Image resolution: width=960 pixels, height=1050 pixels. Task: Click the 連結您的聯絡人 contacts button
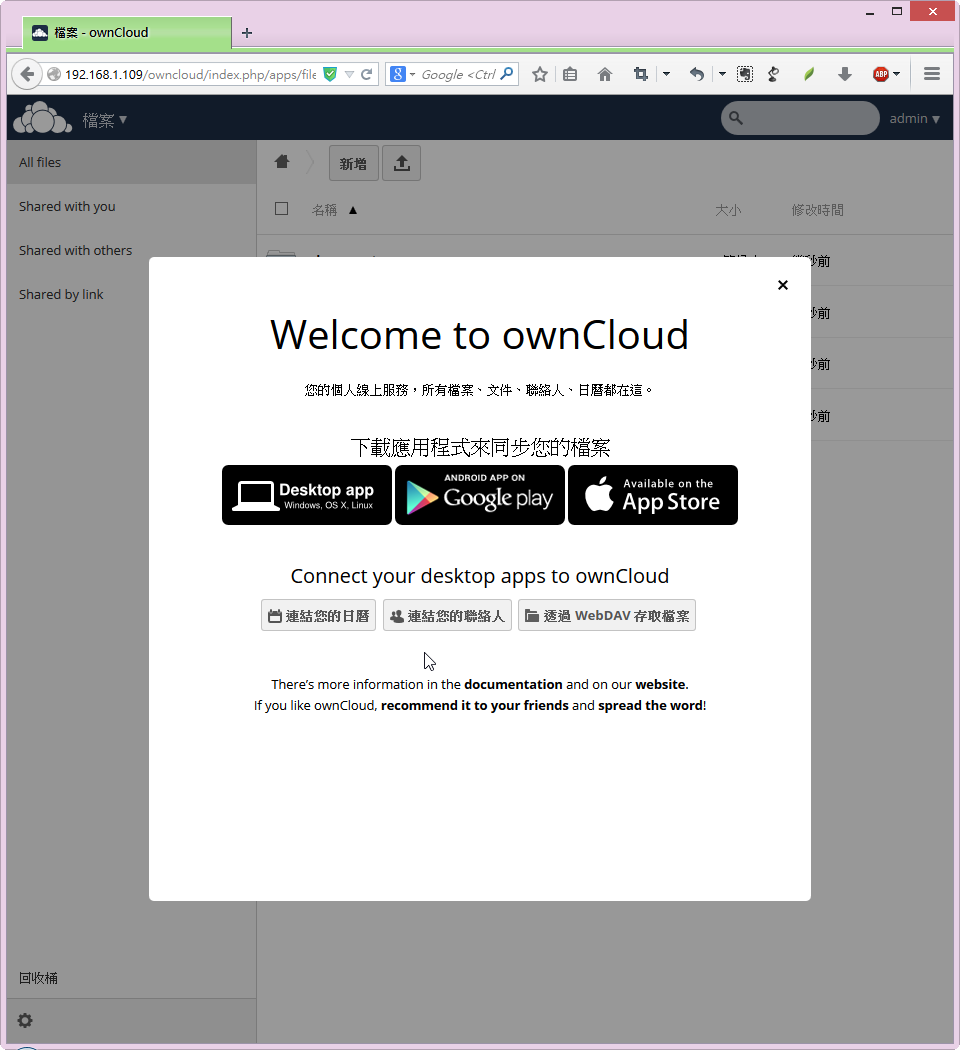447,615
